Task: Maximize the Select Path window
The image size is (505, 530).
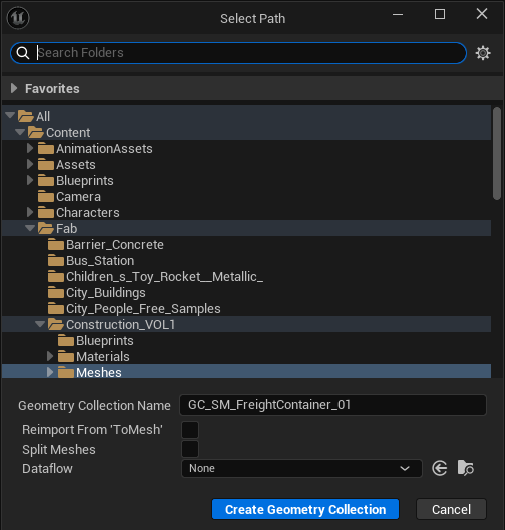Action: 440,14
